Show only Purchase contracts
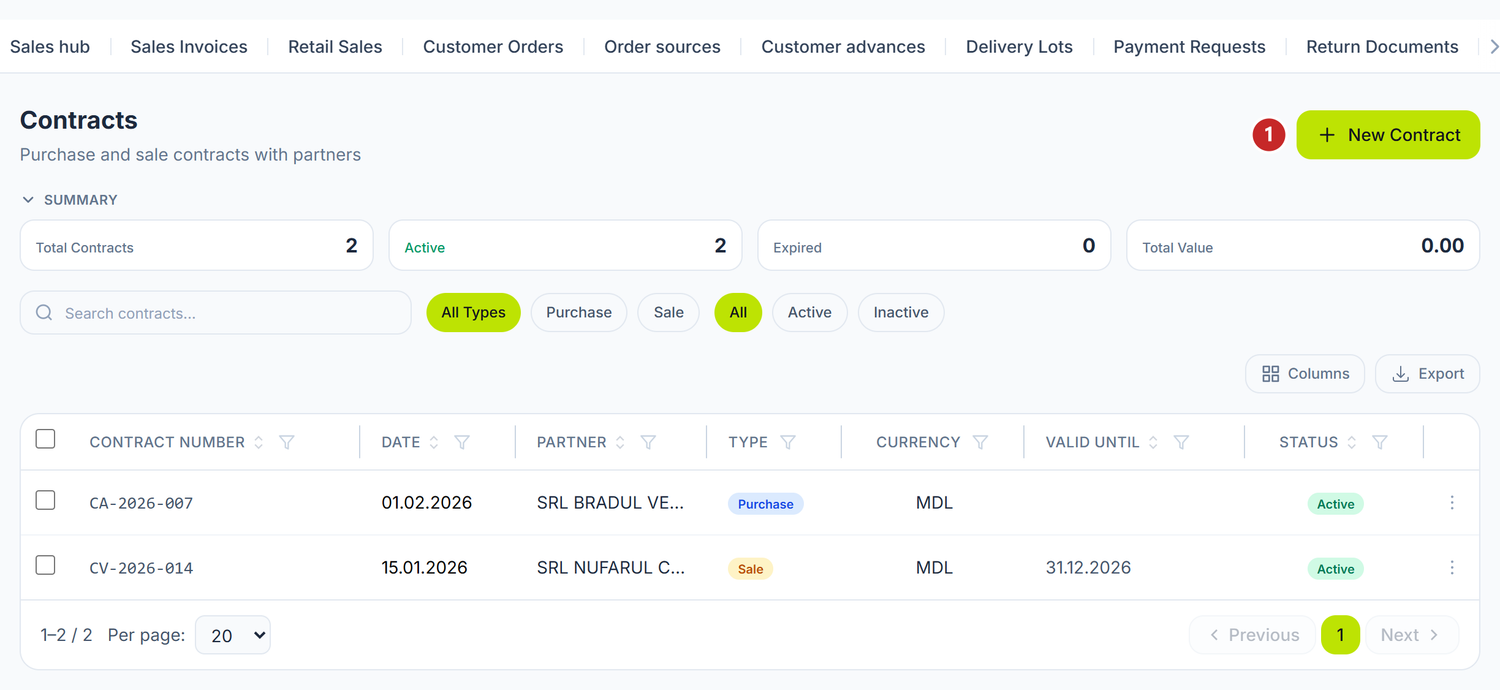 [579, 313]
